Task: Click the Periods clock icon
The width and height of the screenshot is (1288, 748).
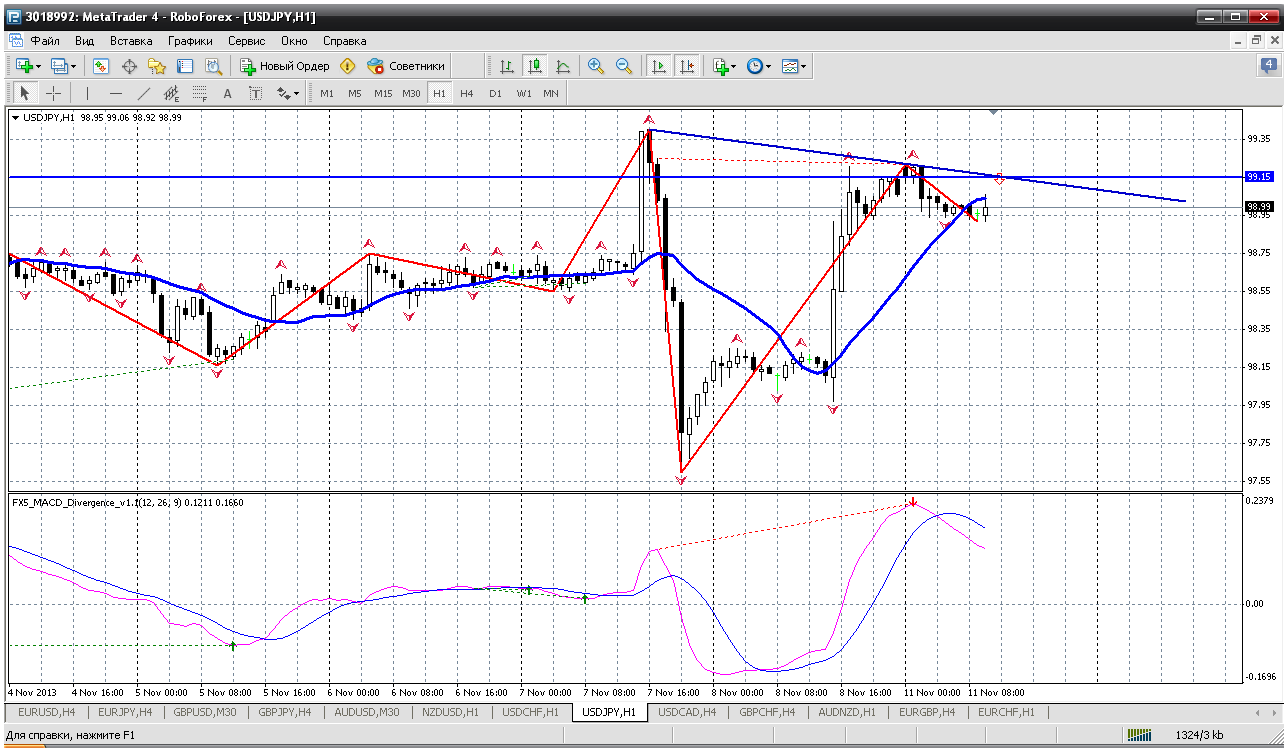Action: click(x=755, y=66)
